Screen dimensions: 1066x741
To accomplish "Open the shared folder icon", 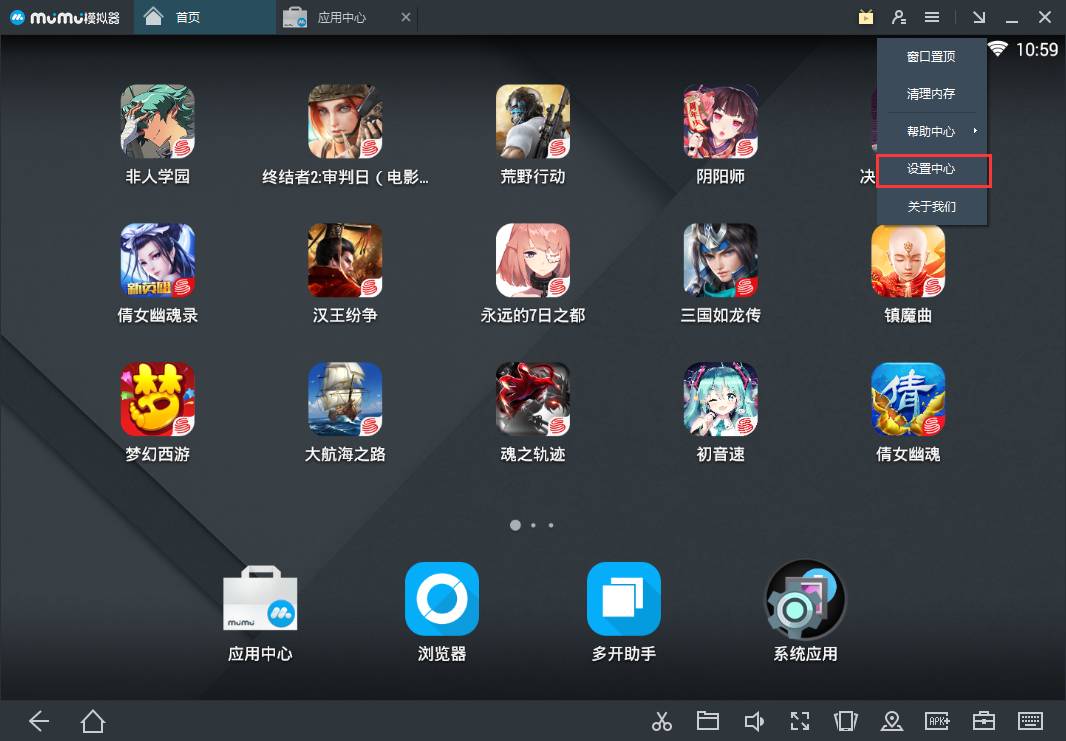I will click(708, 721).
